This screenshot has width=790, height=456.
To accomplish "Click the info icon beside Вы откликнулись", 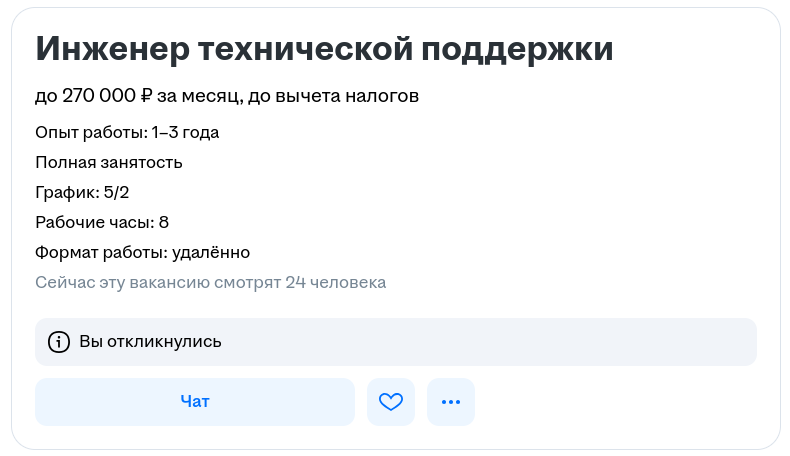I will [x=59, y=342].
